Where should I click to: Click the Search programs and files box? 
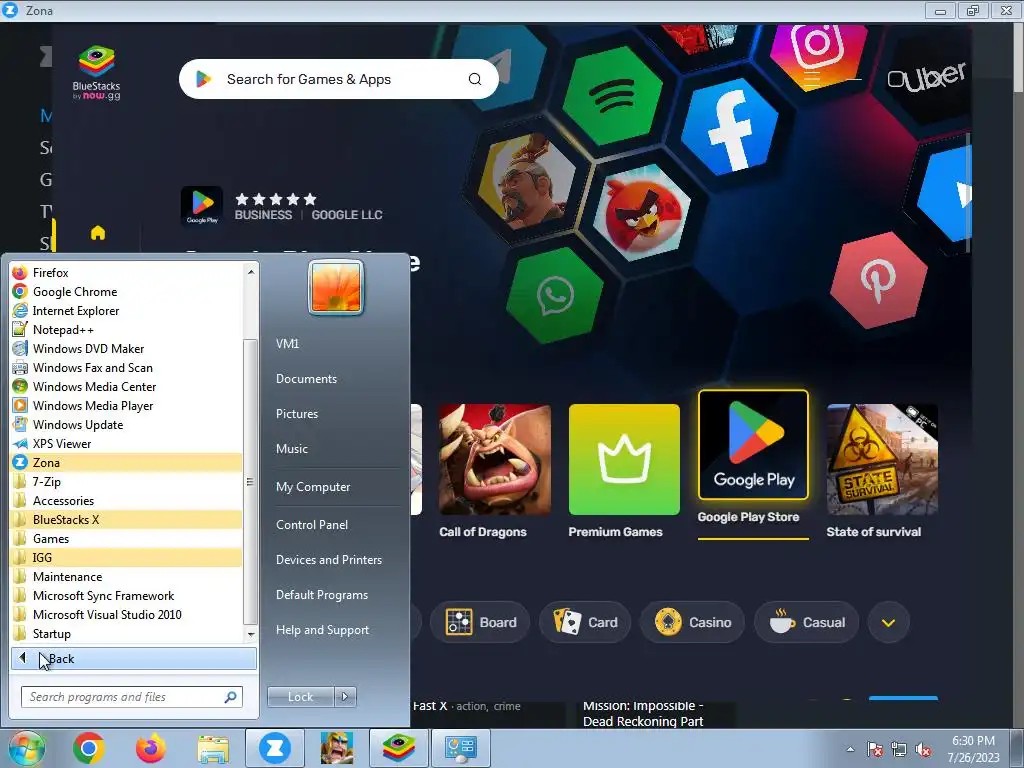[x=131, y=697]
